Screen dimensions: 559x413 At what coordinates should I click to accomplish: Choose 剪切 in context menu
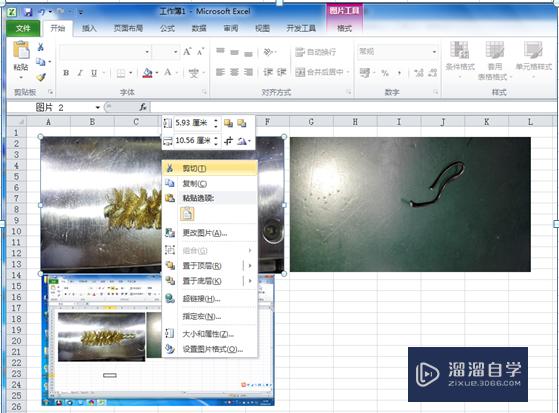[x=210, y=168]
